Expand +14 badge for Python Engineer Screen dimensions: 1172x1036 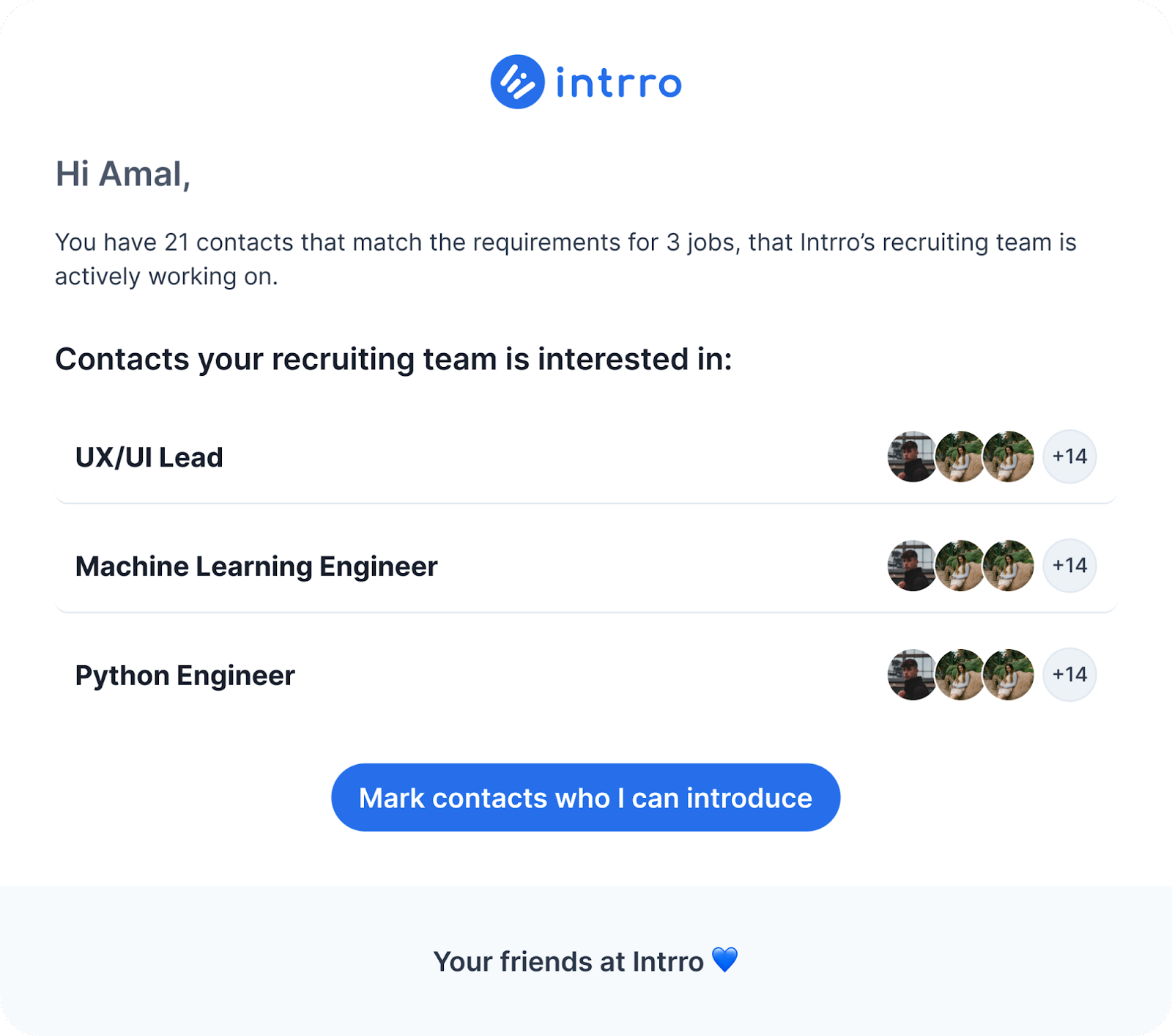coord(1069,675)
